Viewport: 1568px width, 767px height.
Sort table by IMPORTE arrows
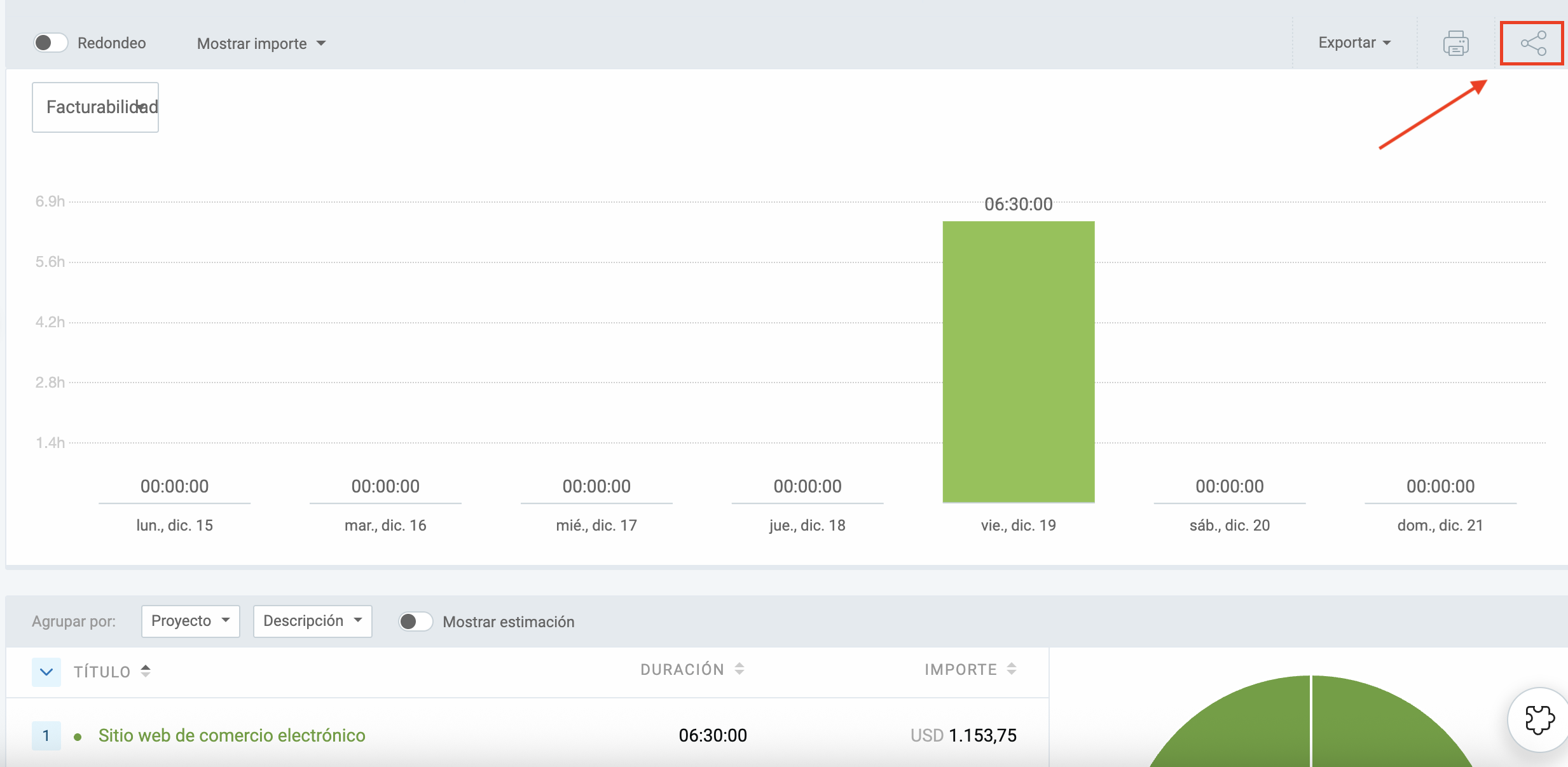coord(1012,669)
